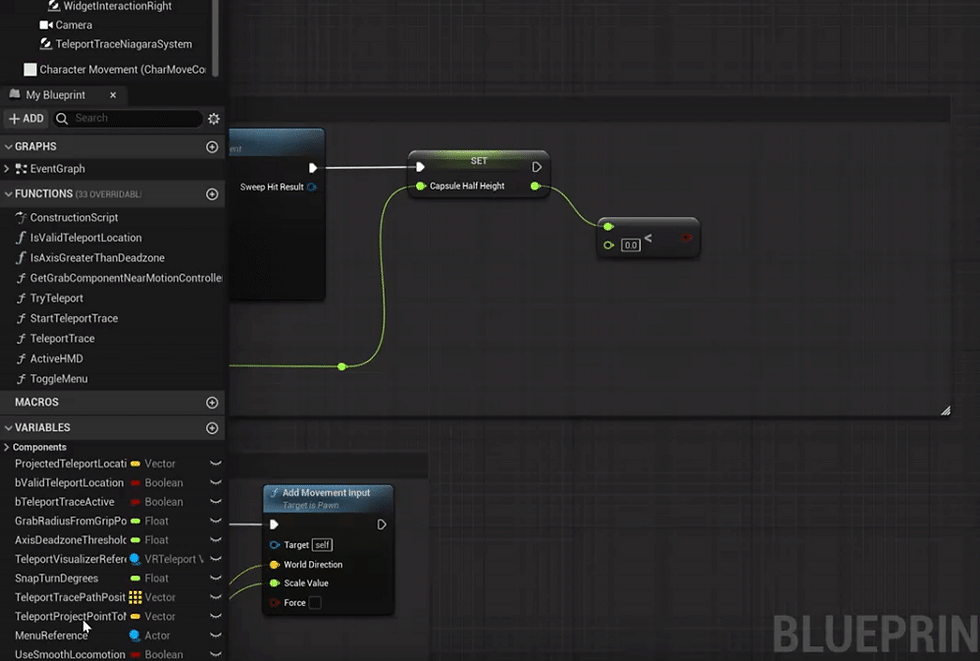The image size is (980, 661).
Task: Click SET node execution input pin
Action: point(420,167)
